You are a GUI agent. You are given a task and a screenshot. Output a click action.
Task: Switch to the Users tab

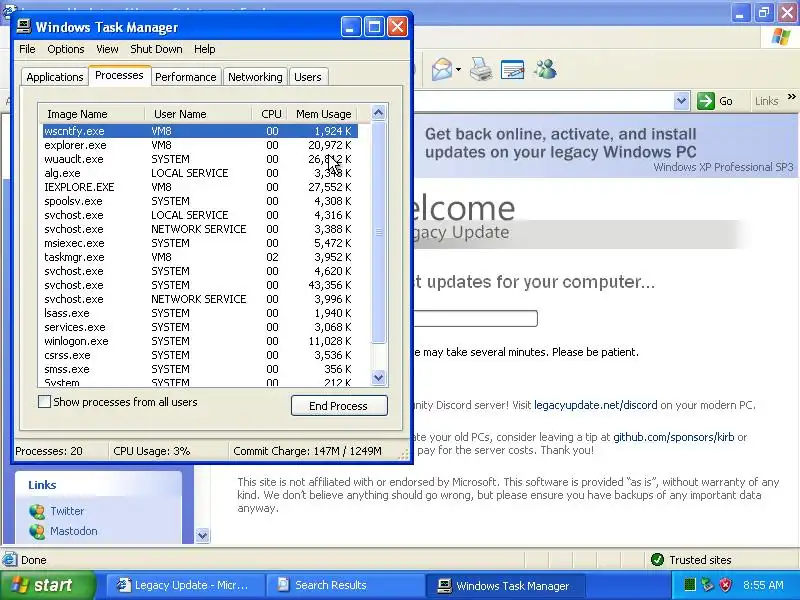308,77
